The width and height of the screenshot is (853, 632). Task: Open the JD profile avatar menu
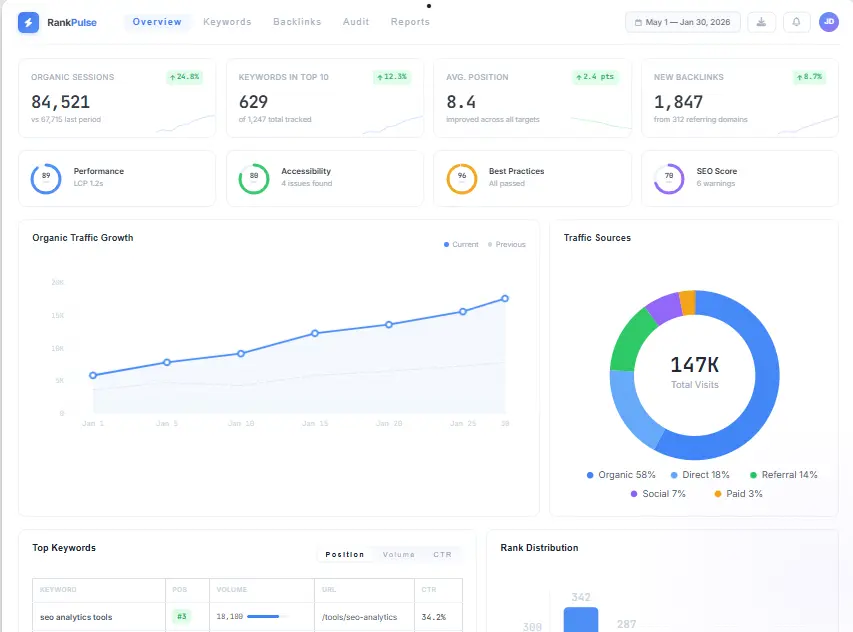click(829, 21)
